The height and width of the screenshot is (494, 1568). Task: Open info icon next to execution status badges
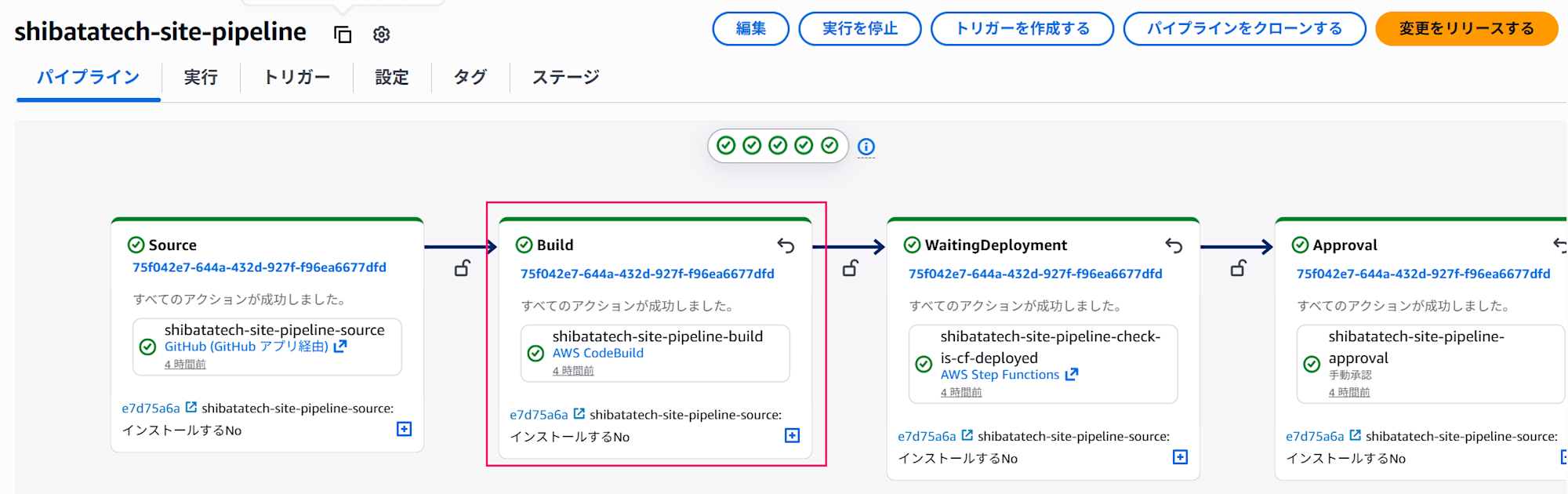tap(866, 147)
